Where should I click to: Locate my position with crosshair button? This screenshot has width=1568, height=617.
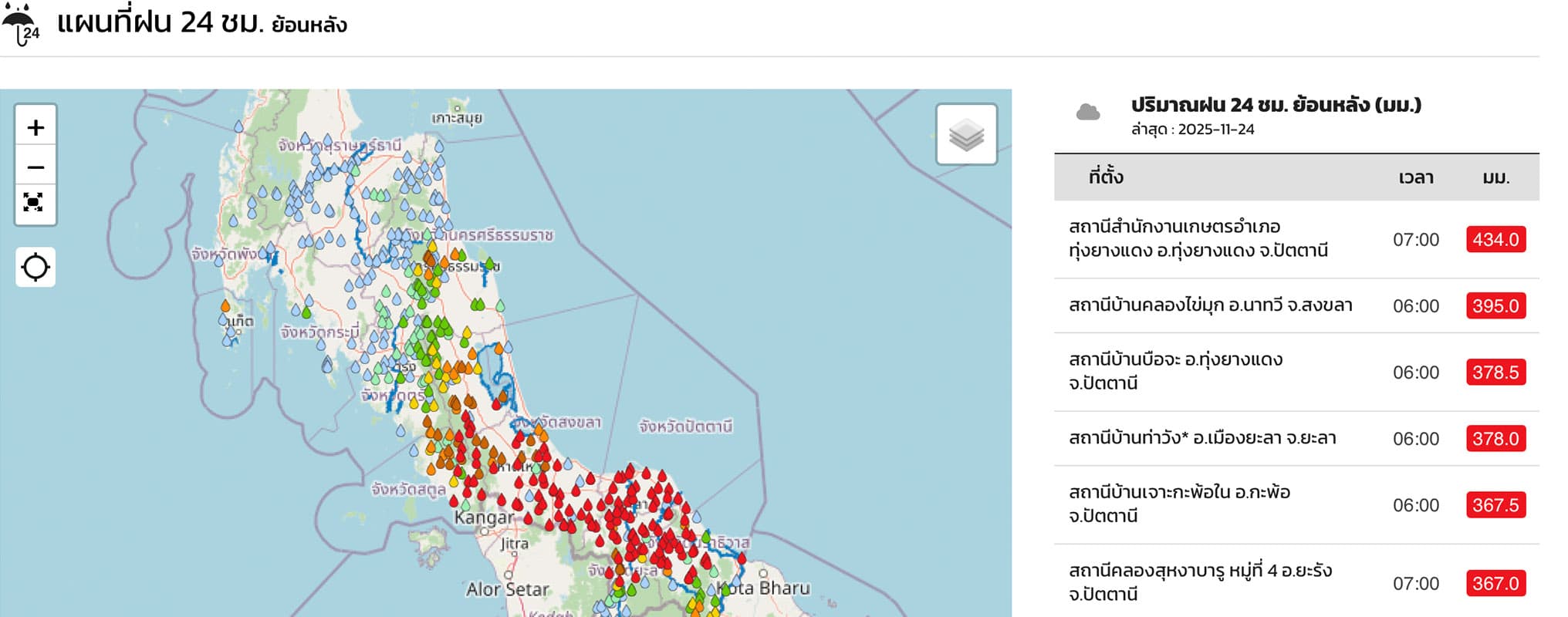(x=35, y=268)
